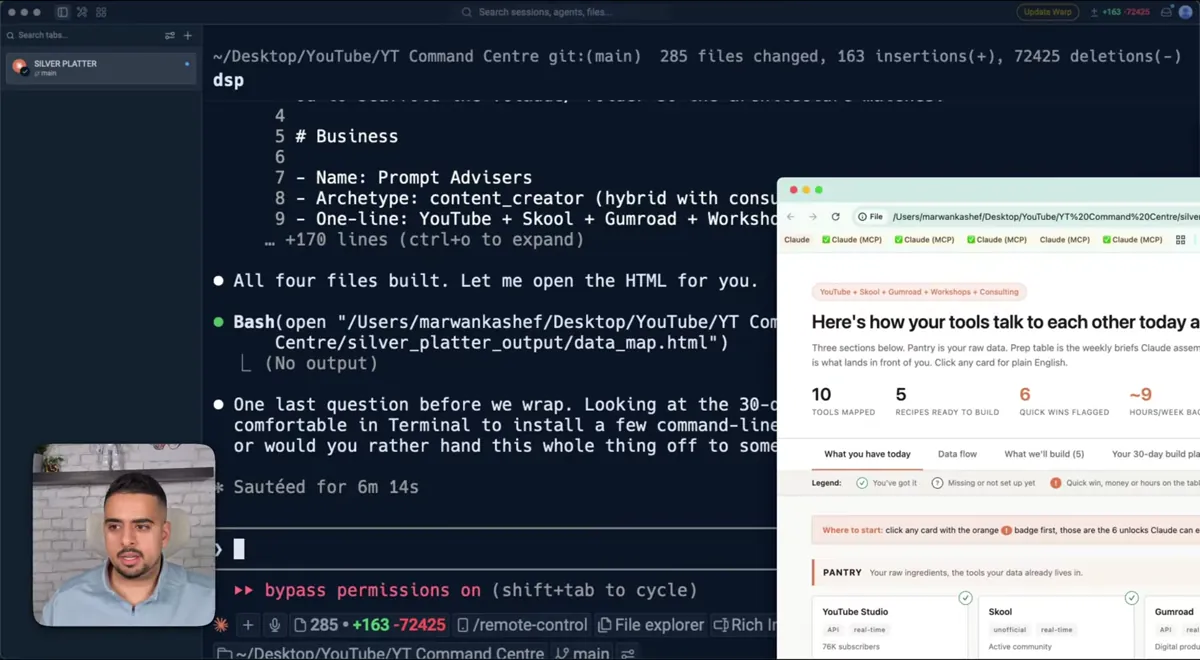Image resolution: width=1200 pixels, height=660 pixels.
Task: Click the orange Claude starburst icon
Action: 221,625
